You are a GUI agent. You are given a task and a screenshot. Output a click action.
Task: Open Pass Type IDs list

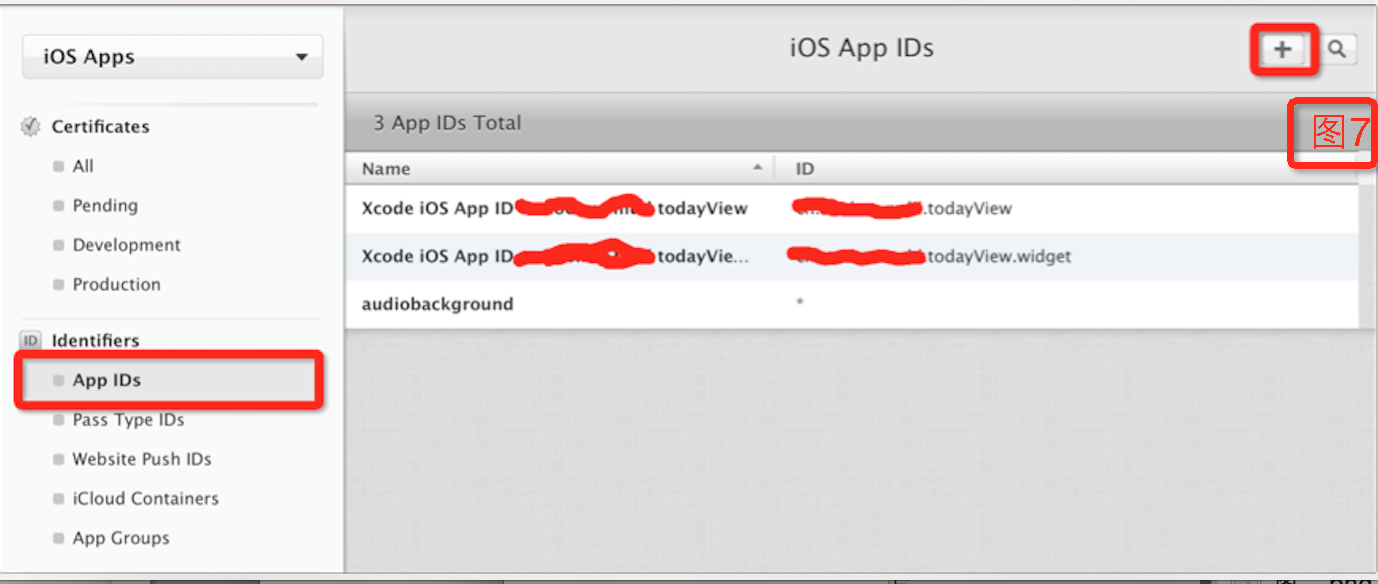click(x=128, y=420)
